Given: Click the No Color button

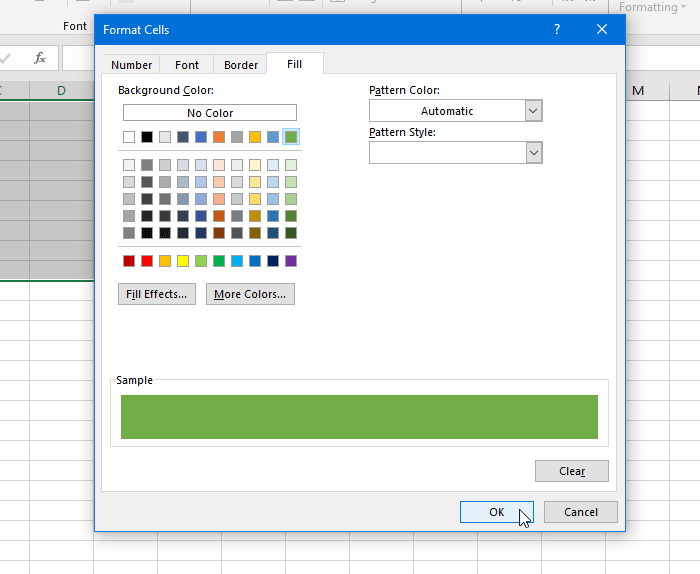Looking at the screenshot, I should tap(210, 113).
